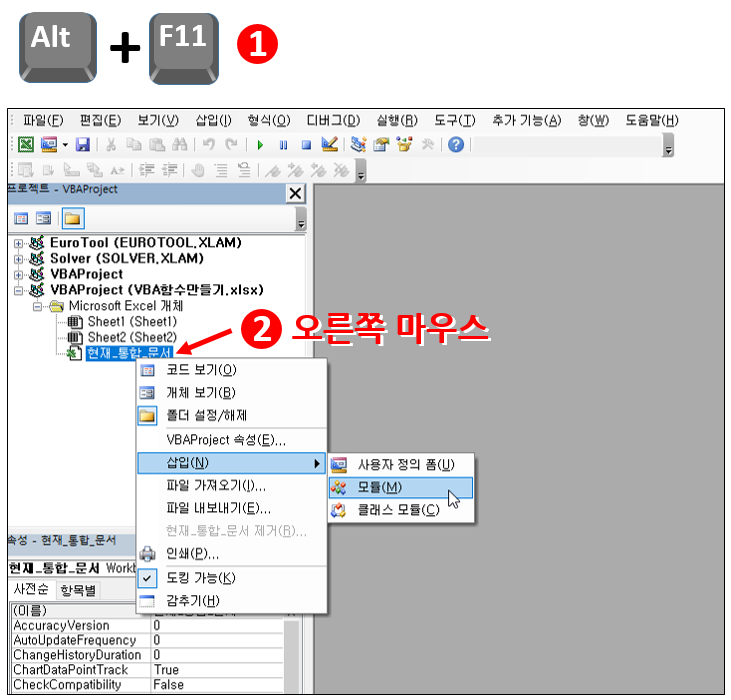731x700 pixels.
Task: Collapse VBAProject (VBA함수만들기.xlsx) node
Action: [18, 291]
